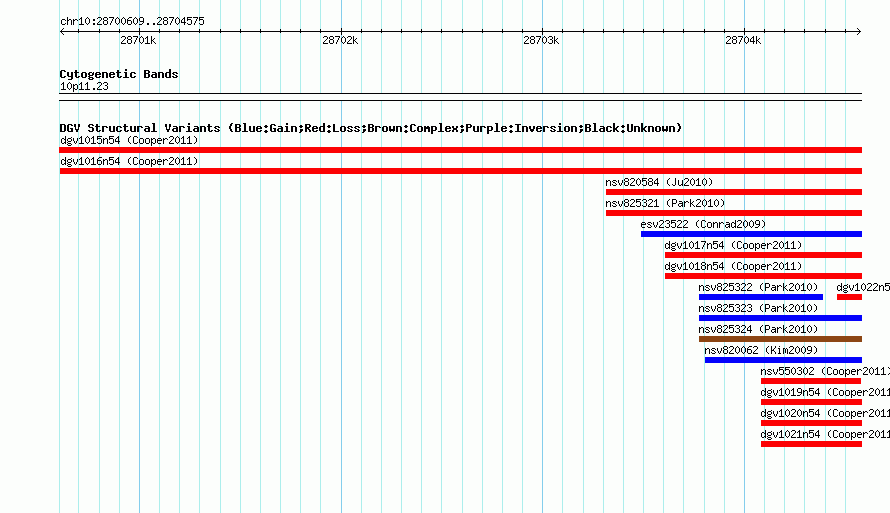890x513 pixels.
Task: Click the chr10:28700609..28704575 coordinate label
Action: tap(132, 21)
